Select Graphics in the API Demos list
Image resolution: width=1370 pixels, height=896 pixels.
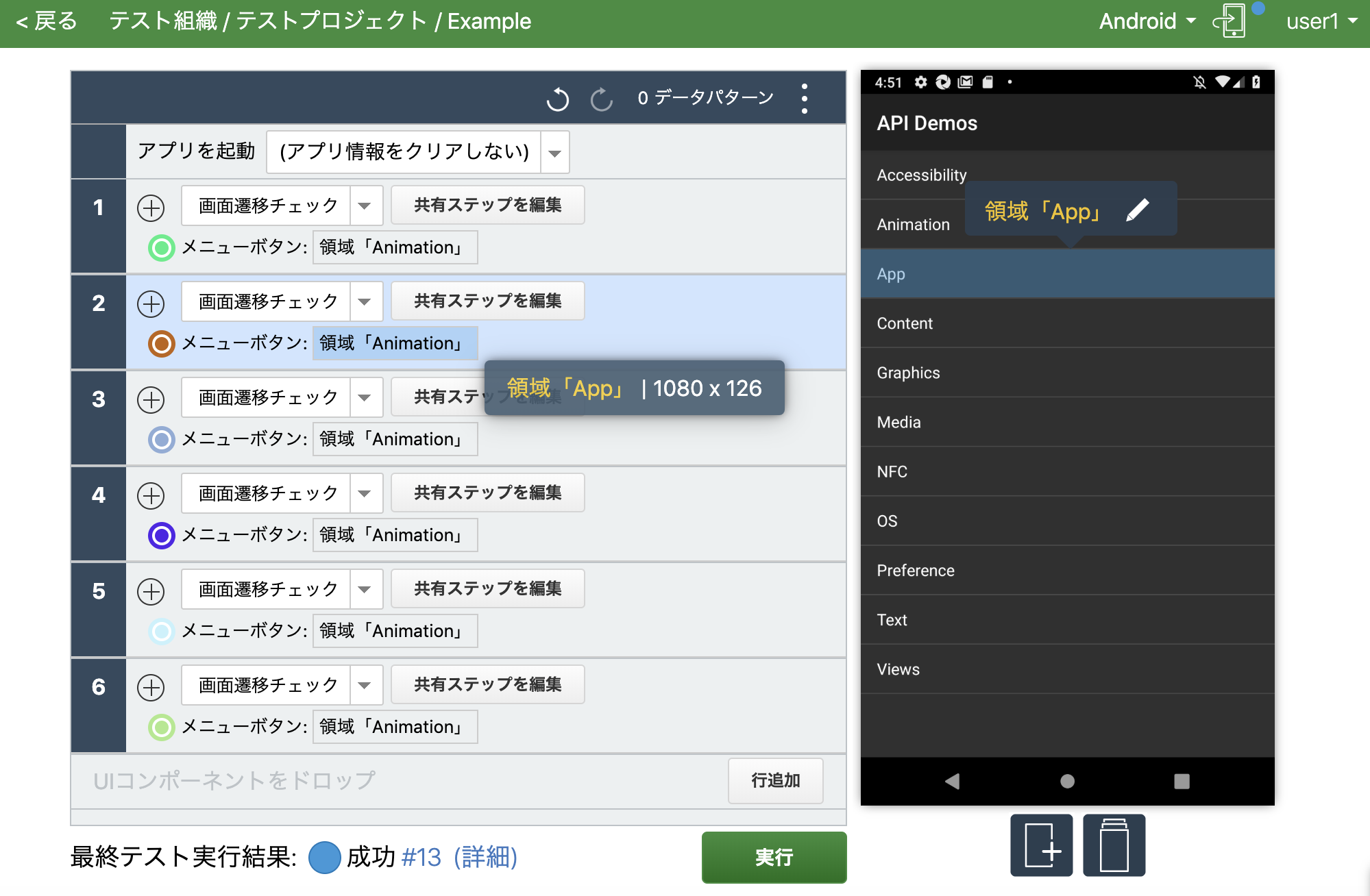[x=1067, y=373]
